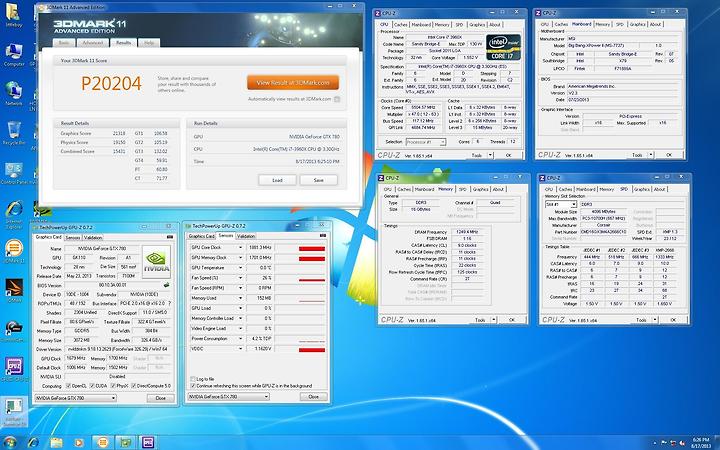Click the camera screenshot icon in GPU-Z Sensors window
The height and width of the screenshot is (450, 720).
[x=324, y=236]
